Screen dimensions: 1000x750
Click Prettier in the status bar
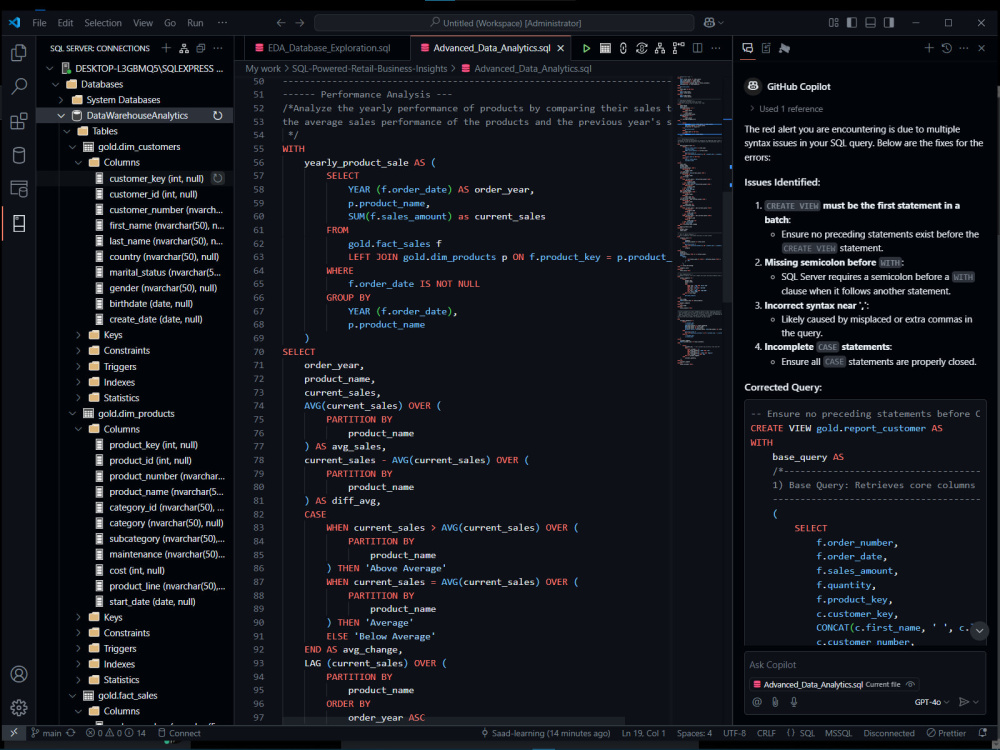(946, 733)
